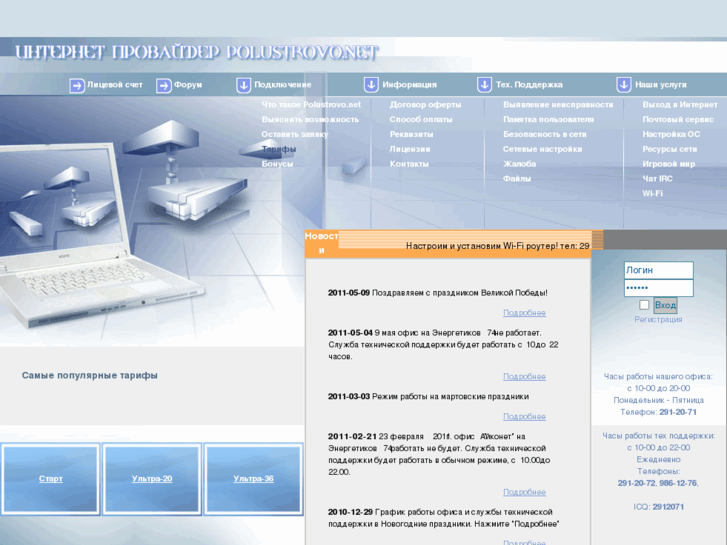
Task: Open Лицензии link
Action: coord(410,149)
